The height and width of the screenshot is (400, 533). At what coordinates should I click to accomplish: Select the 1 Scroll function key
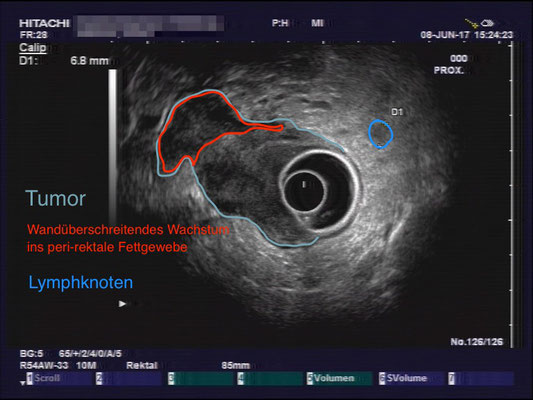pyautogui.click(x=59, y=378)
